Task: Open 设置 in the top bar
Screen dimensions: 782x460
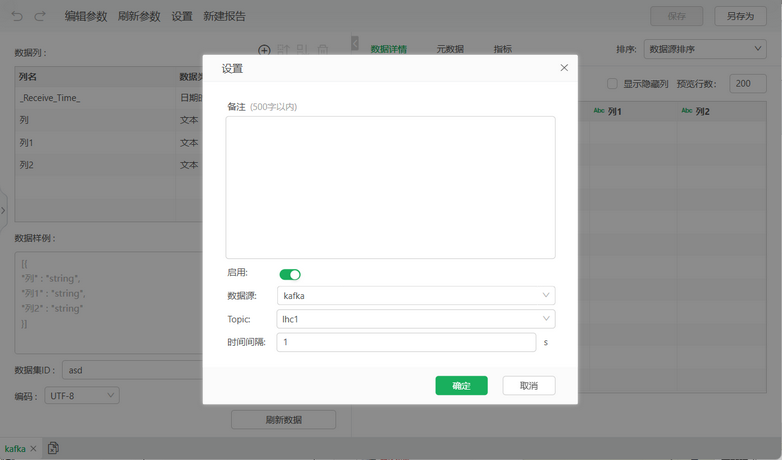Action: click(x=182, y=16)
